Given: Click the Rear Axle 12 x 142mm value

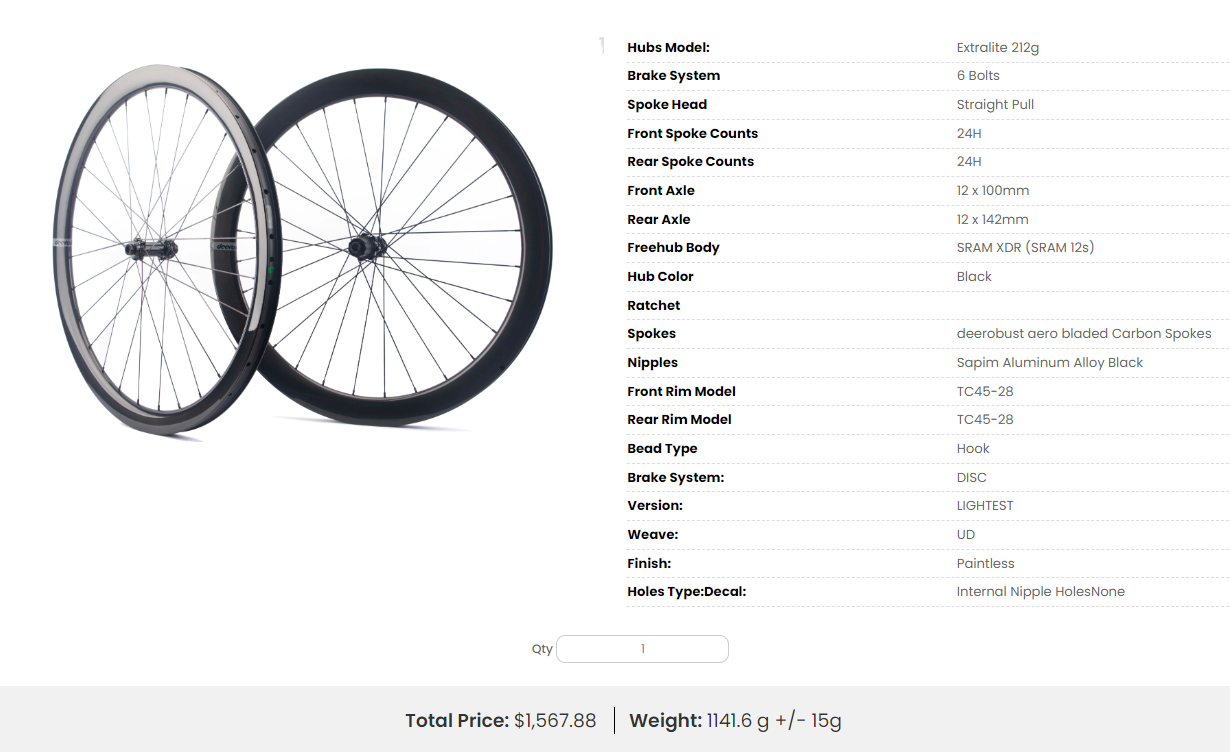Looking at the screenshot, I should tap(992, 220).
